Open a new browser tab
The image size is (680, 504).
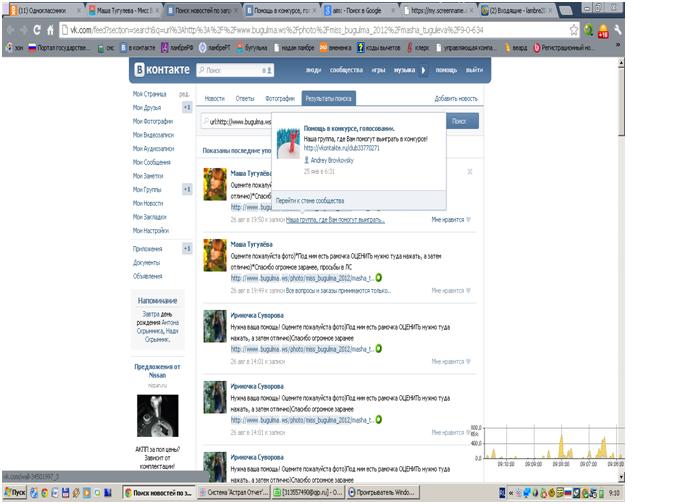point(566,11)
